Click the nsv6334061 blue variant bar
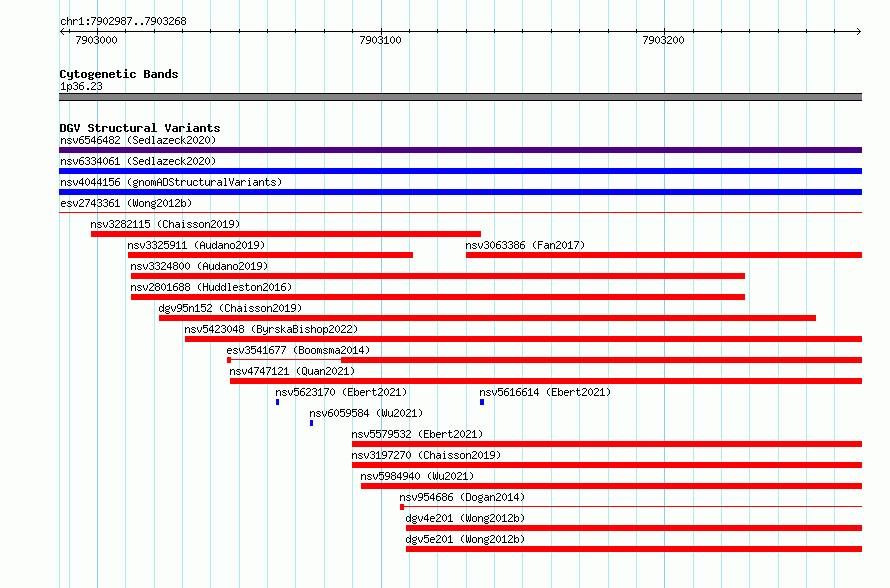This screenshot has height=588, width=890. (460, 171)
